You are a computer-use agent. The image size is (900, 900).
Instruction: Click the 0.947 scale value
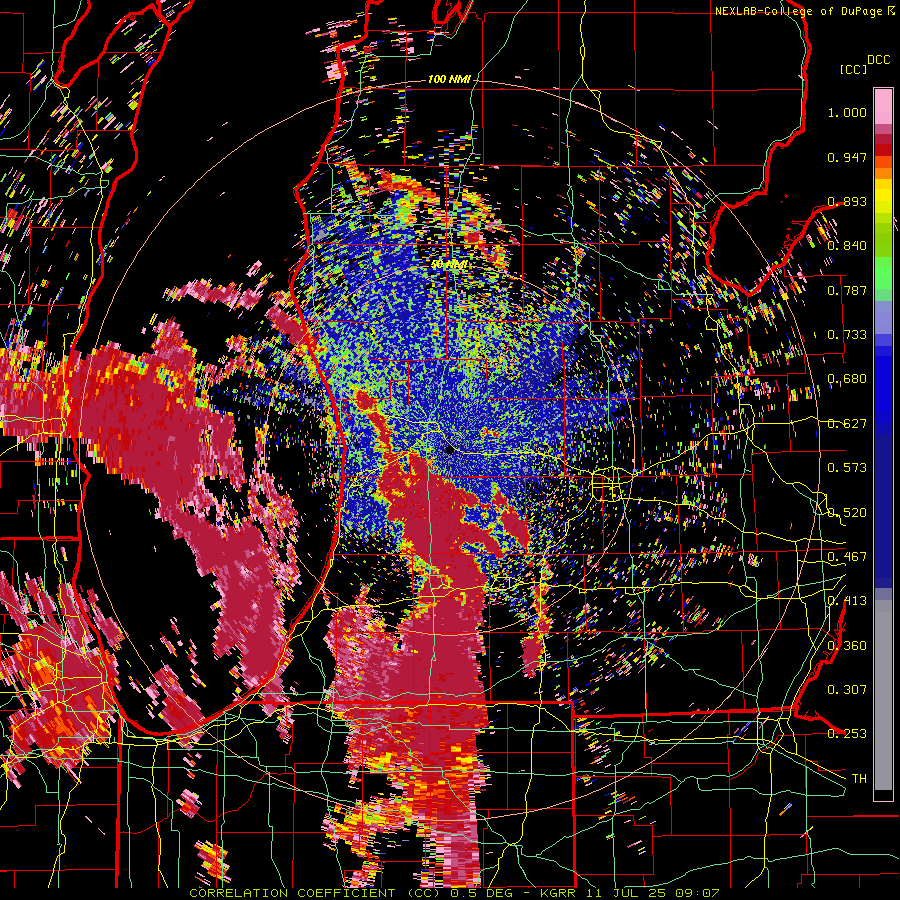pyautogui.click(x=847, y=157)
